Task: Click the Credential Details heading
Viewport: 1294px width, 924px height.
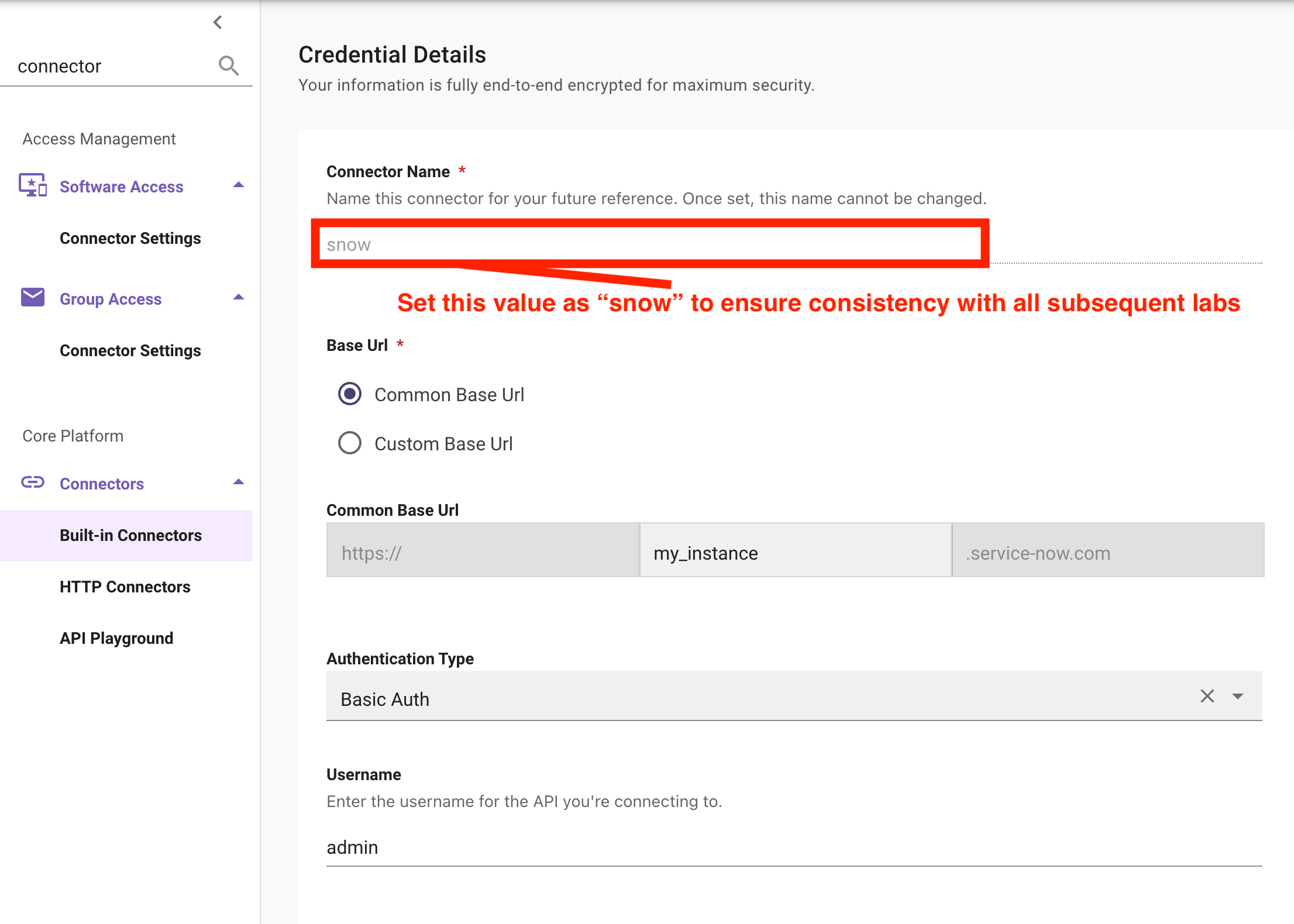Action: pyautogui.click(x=392, y=54)
